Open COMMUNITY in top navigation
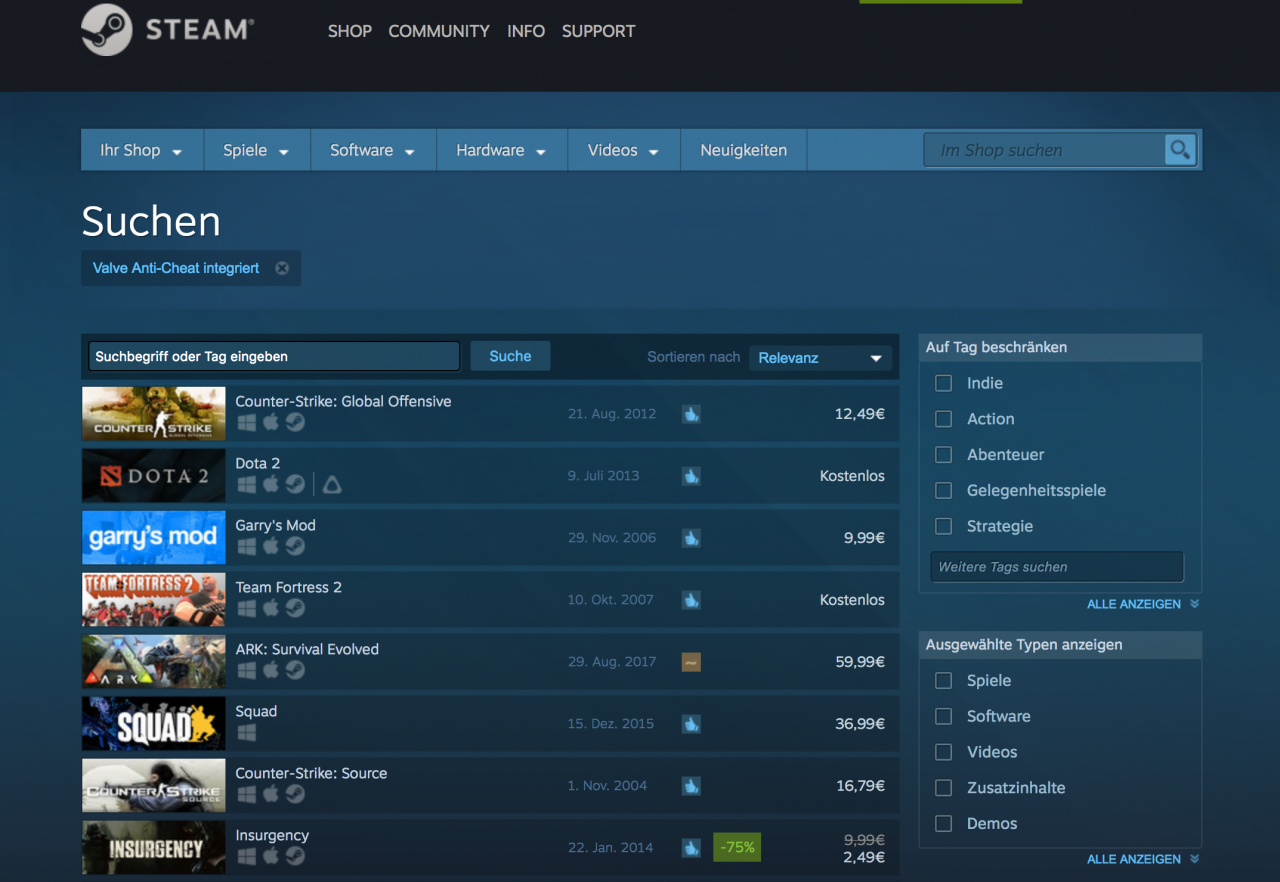 click(x=439, y=31)
